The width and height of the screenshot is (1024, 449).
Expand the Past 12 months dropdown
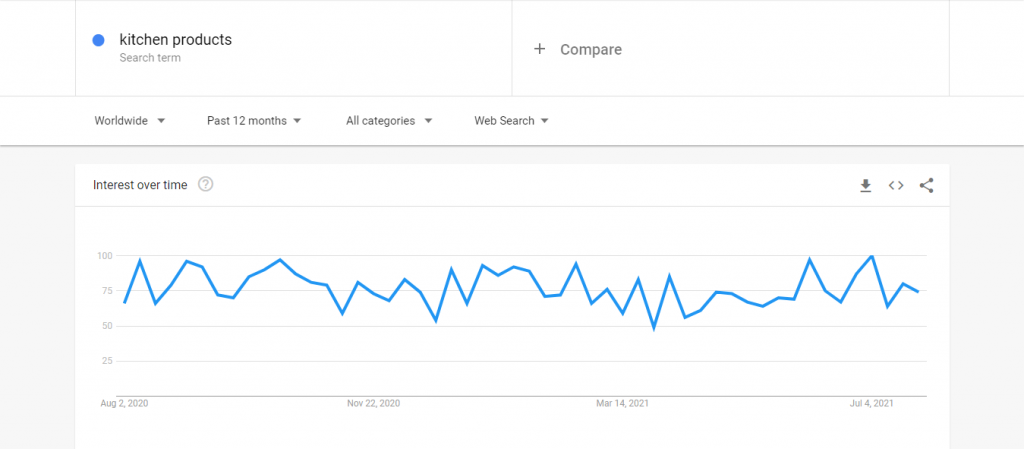coord(254,121)
